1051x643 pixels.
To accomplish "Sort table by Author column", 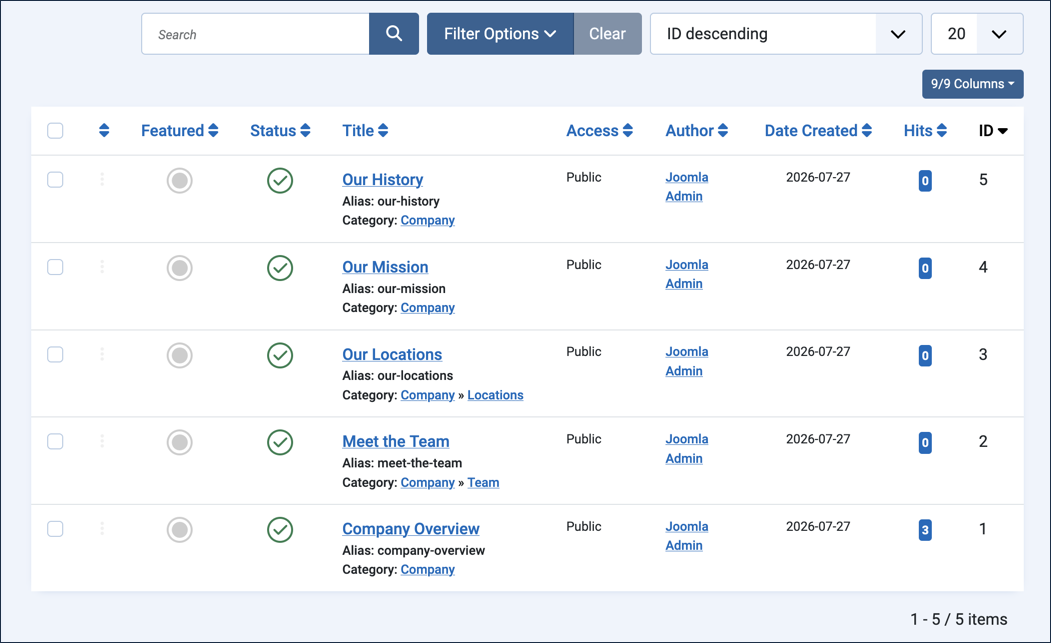I will pos(696,130).
